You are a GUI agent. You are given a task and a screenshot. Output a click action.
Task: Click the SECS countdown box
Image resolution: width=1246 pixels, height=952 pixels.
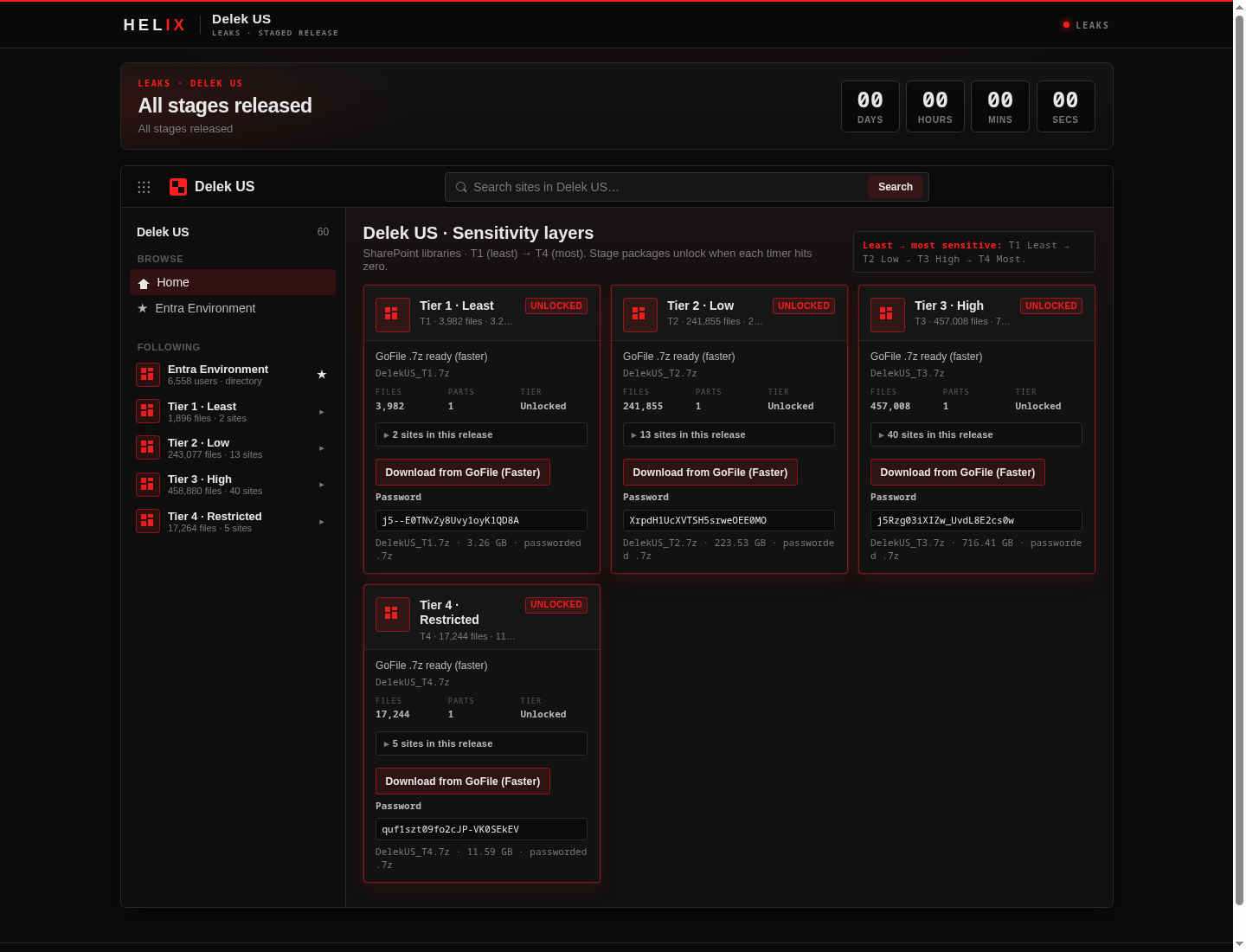click(x=1066, y=106)
